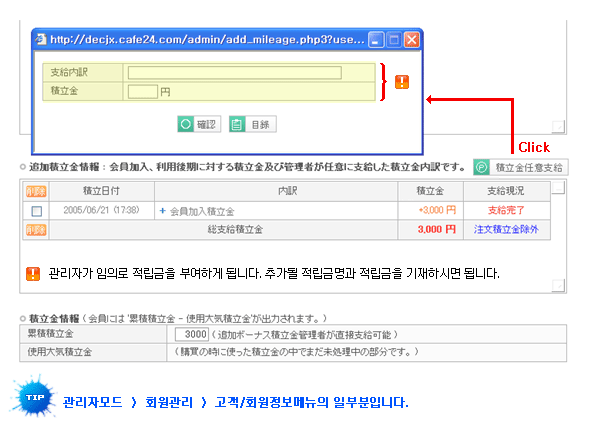
Task: Click the 支給完了 status text
Action: (x=506, y=210)
